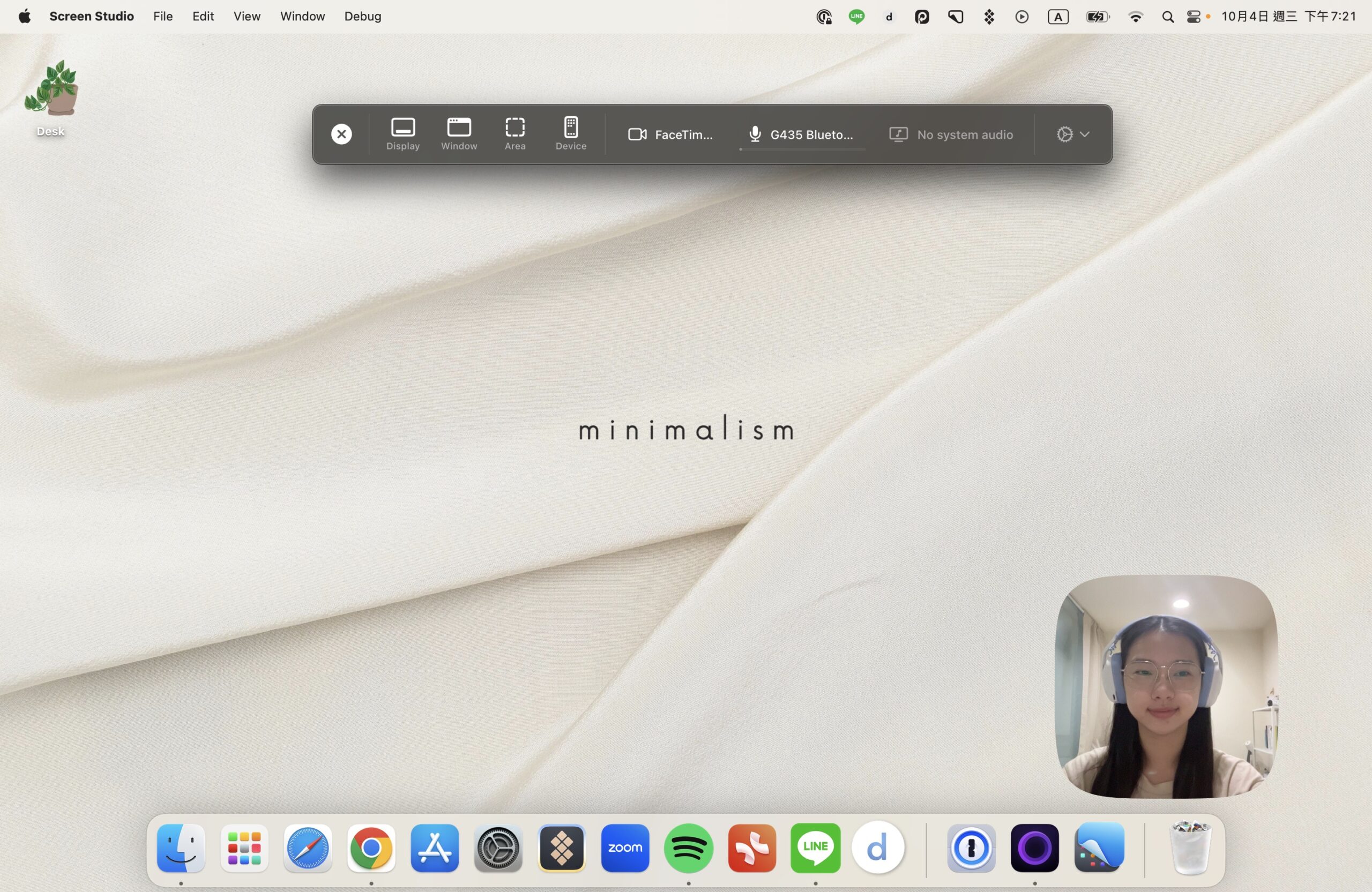Open the File menu

pyautogui.click(x=162, y=16)
